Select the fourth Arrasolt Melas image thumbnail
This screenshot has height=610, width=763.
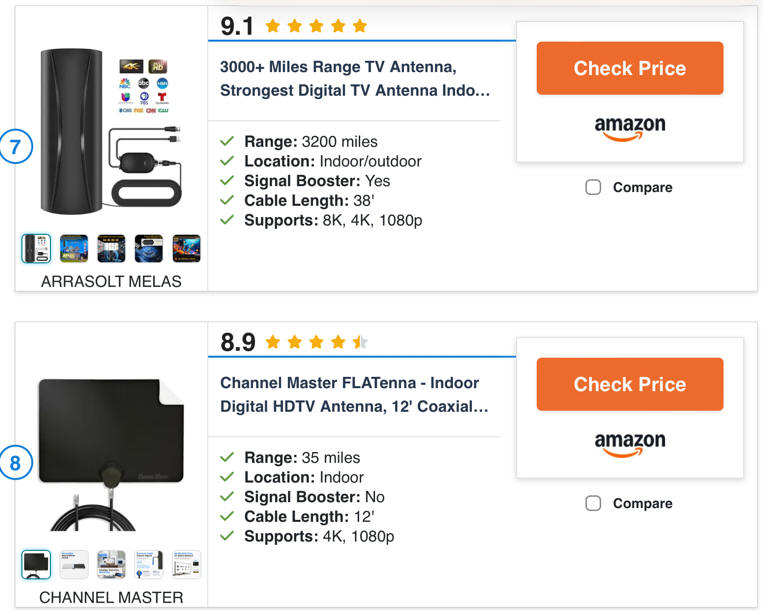coord(149,248)
